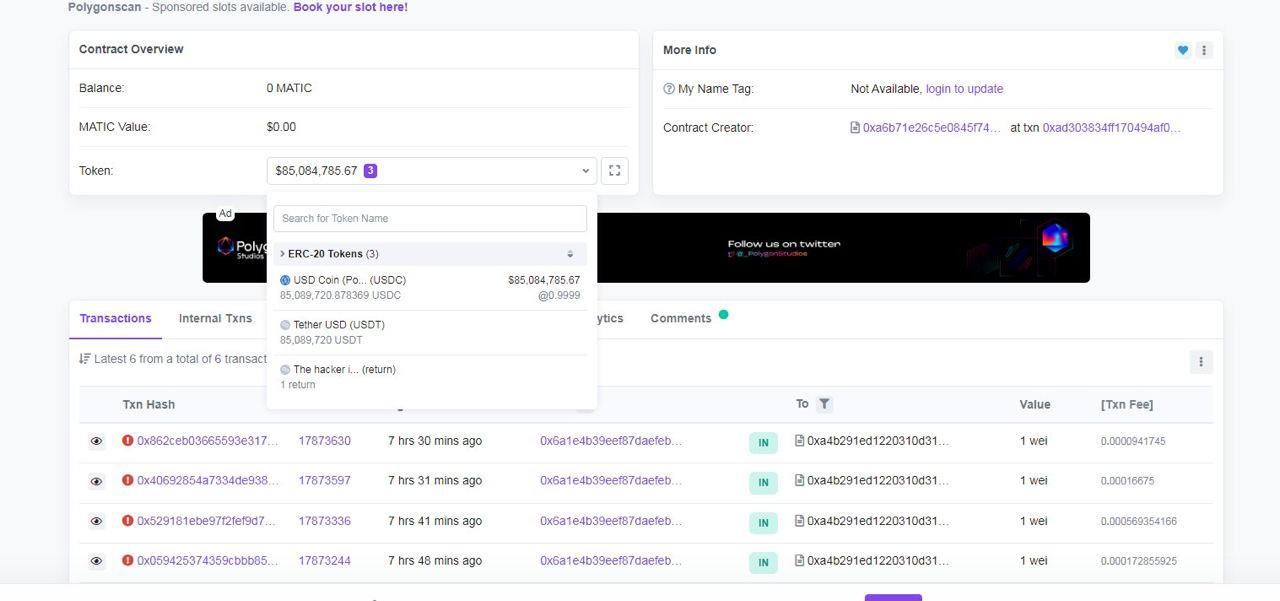This screenshot has width=1280, height=601.
Task: Click the 0.0000941745 txn fee value
Action: 1133,441
